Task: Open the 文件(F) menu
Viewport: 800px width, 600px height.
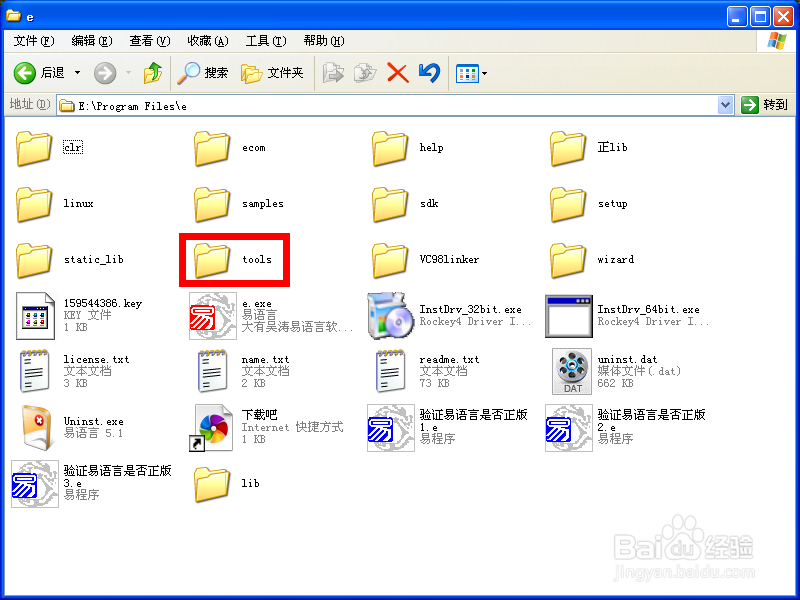Action: pos(34,41)
